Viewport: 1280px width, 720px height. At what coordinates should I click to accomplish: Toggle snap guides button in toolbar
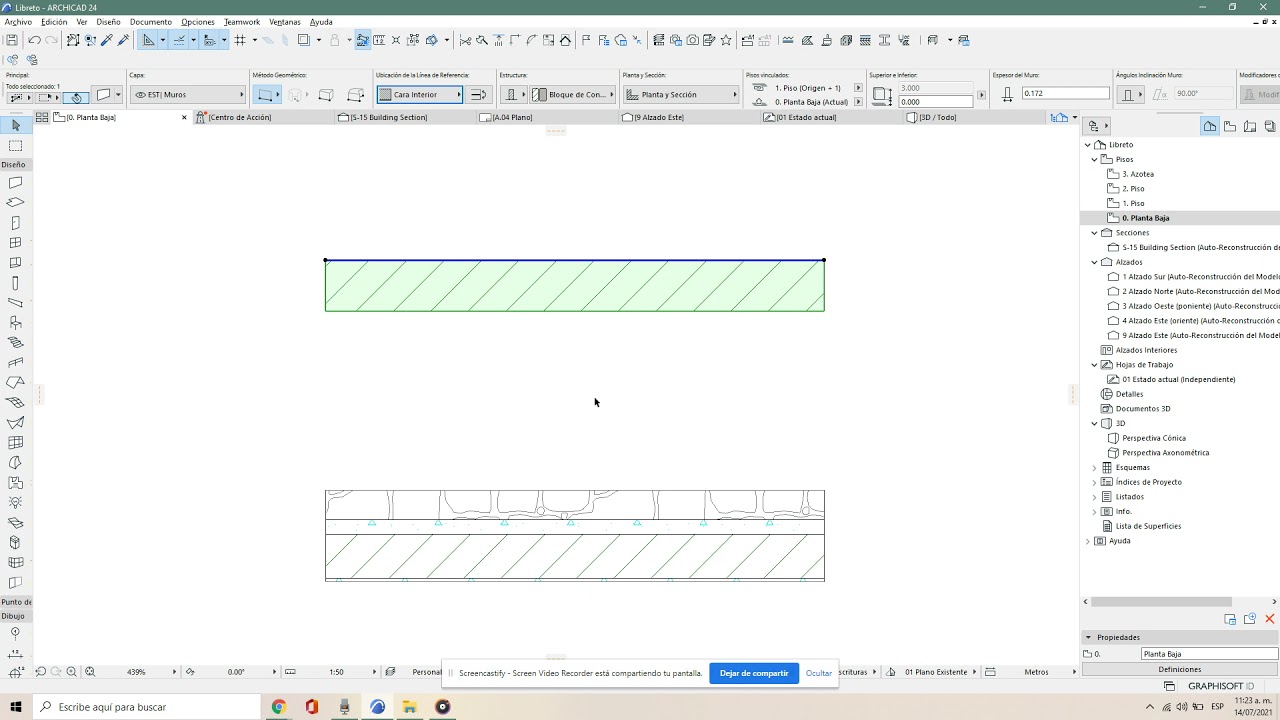179,40
